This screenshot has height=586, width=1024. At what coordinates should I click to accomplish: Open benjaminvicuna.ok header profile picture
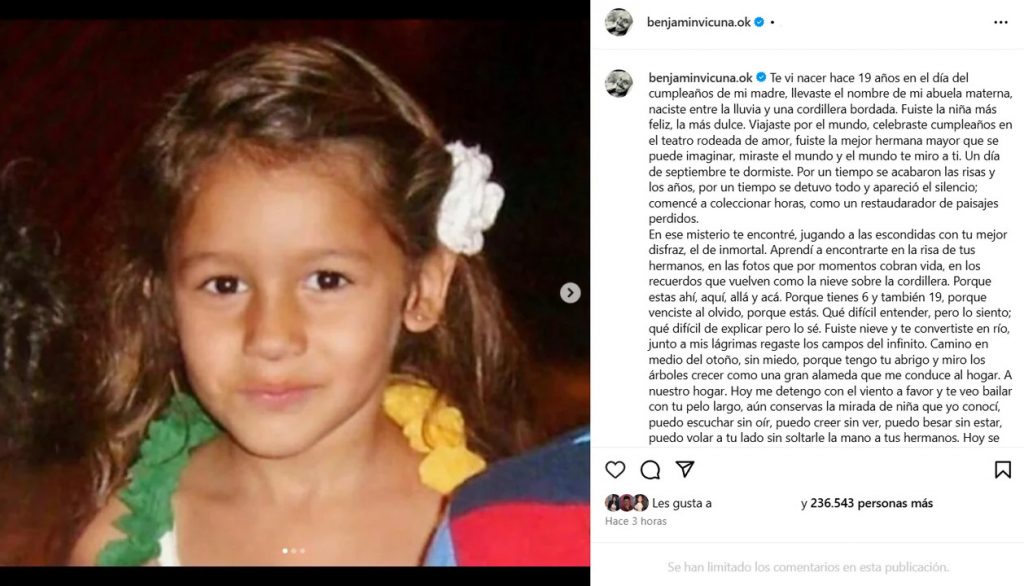618,22
